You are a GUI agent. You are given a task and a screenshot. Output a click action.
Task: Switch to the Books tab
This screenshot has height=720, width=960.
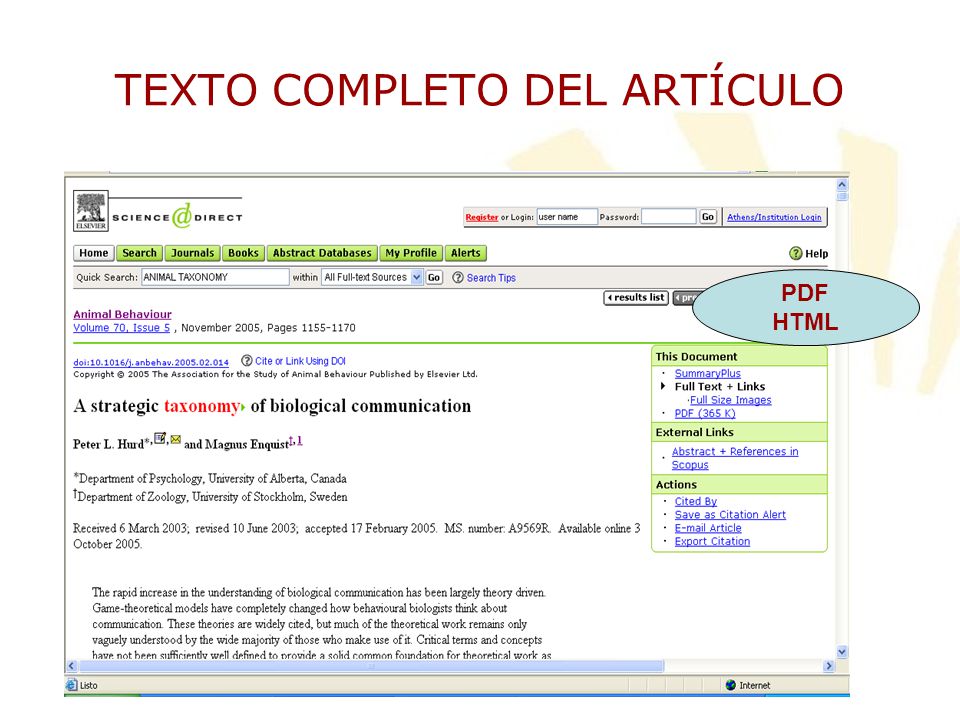coord(243,253)
